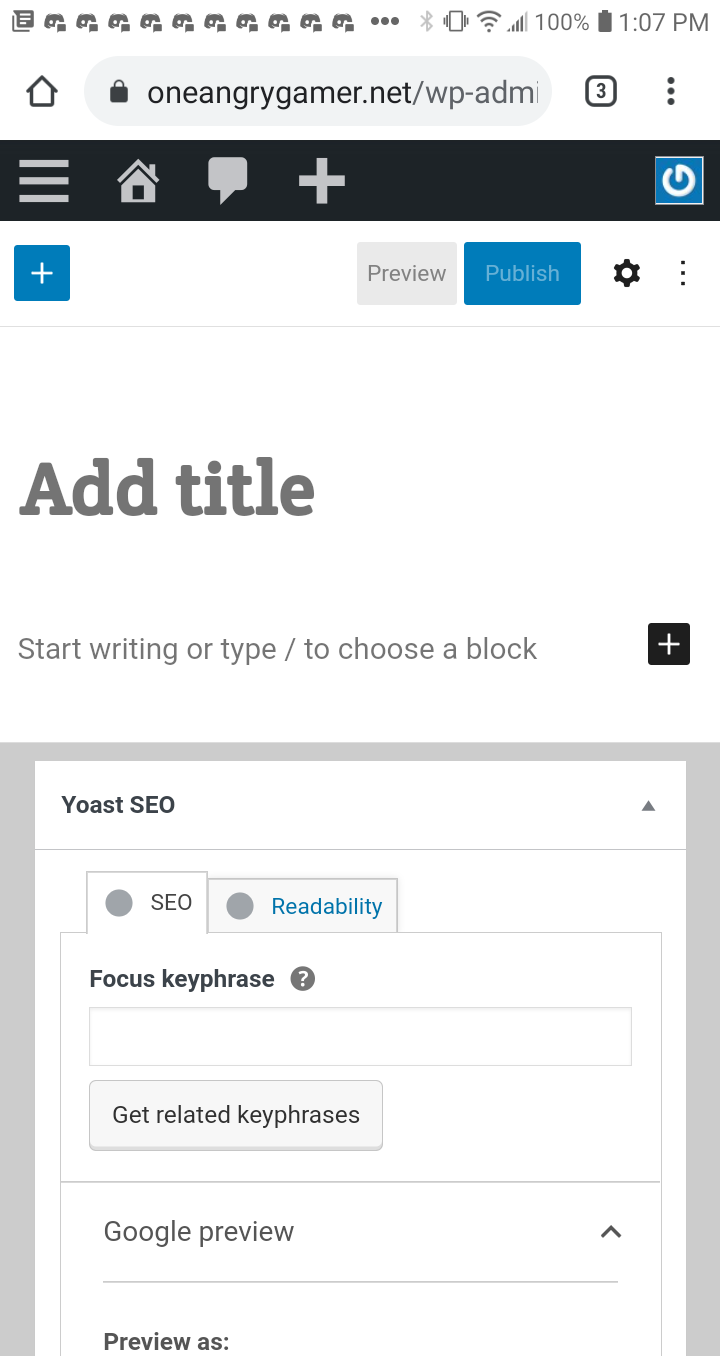Select the SEO tab

148,903
